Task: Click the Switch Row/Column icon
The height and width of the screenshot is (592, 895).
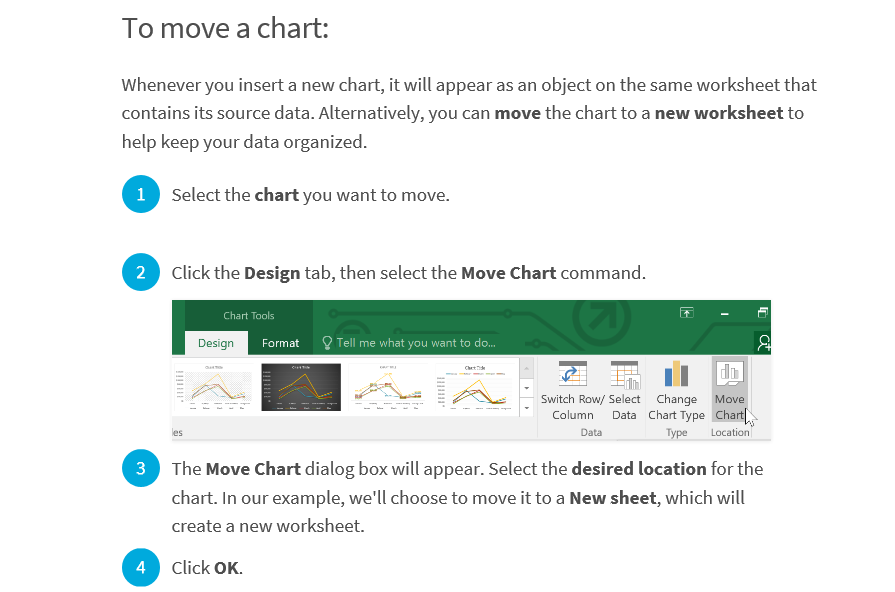Action: point(573,373)
